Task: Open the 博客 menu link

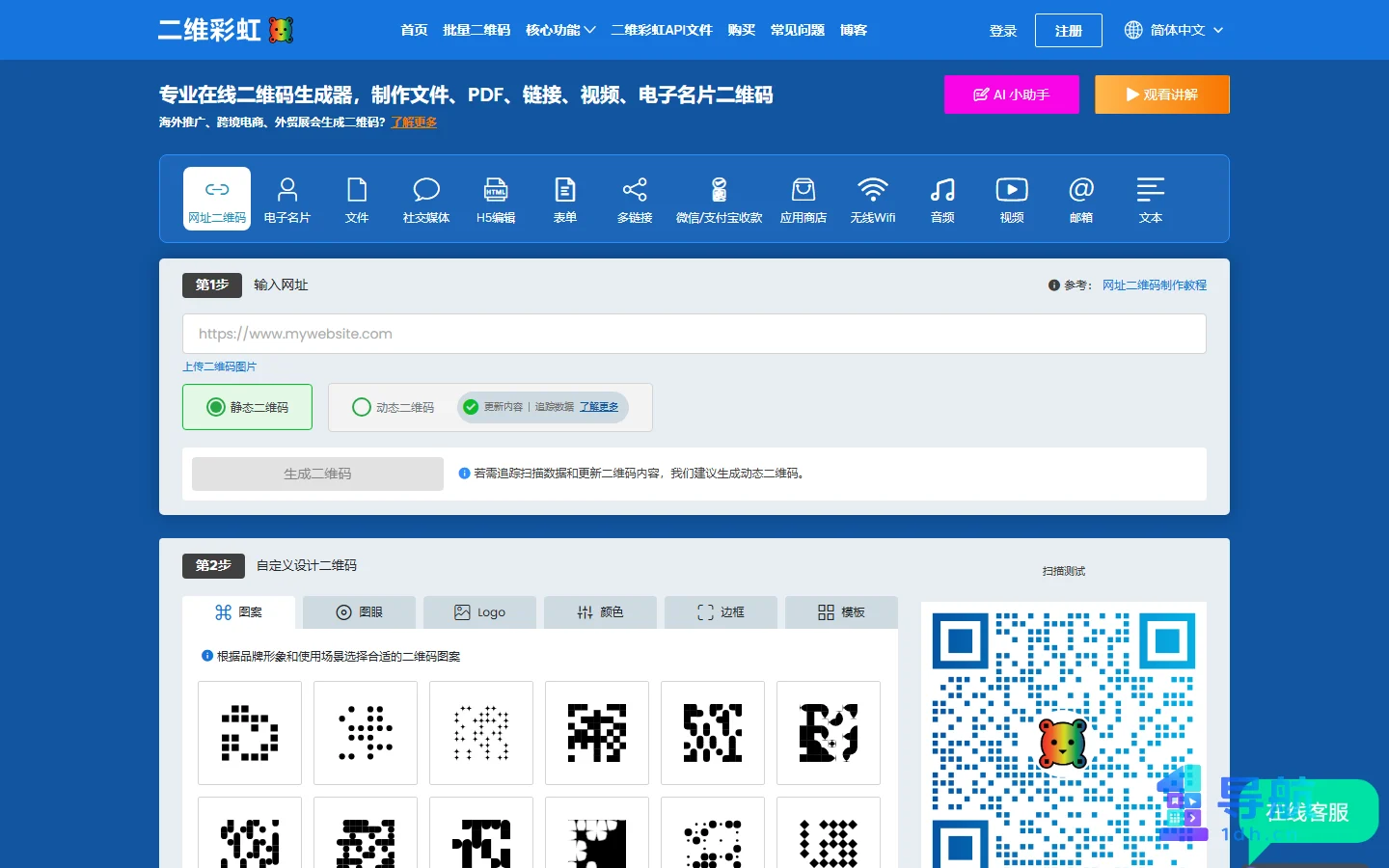Action: 853,30
